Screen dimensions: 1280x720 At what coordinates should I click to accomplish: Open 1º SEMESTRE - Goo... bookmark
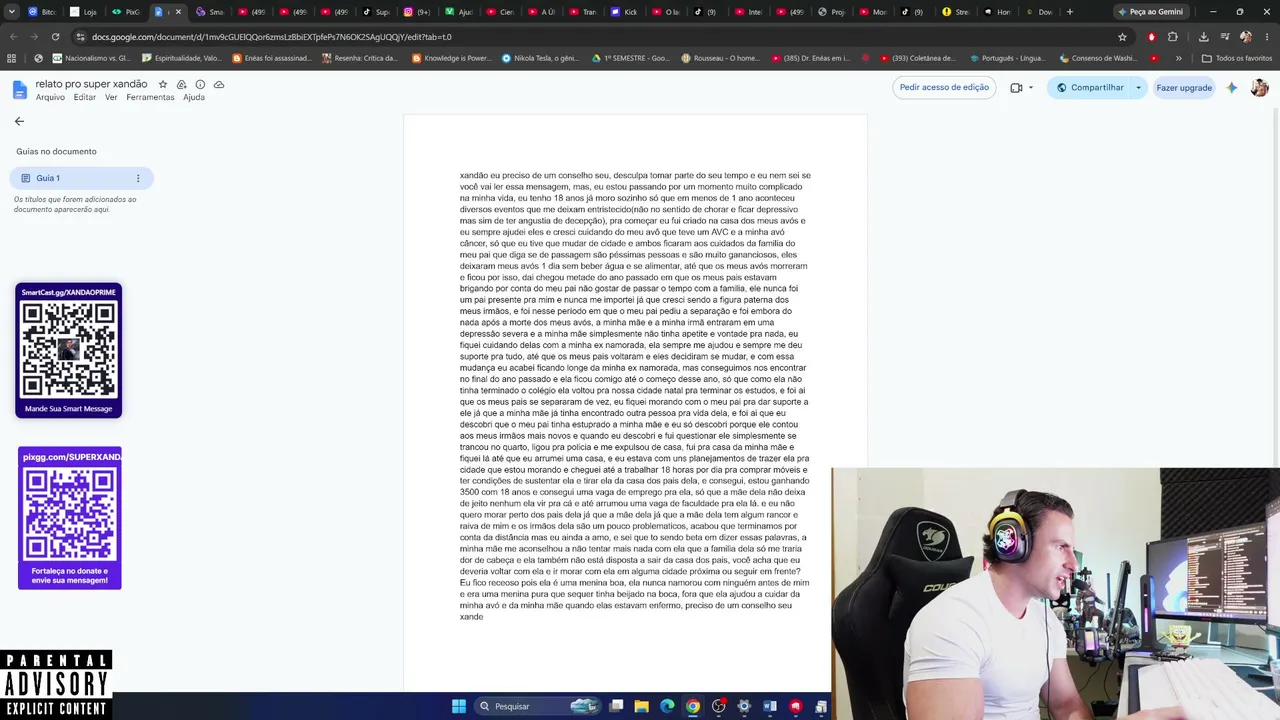point(631,58)
